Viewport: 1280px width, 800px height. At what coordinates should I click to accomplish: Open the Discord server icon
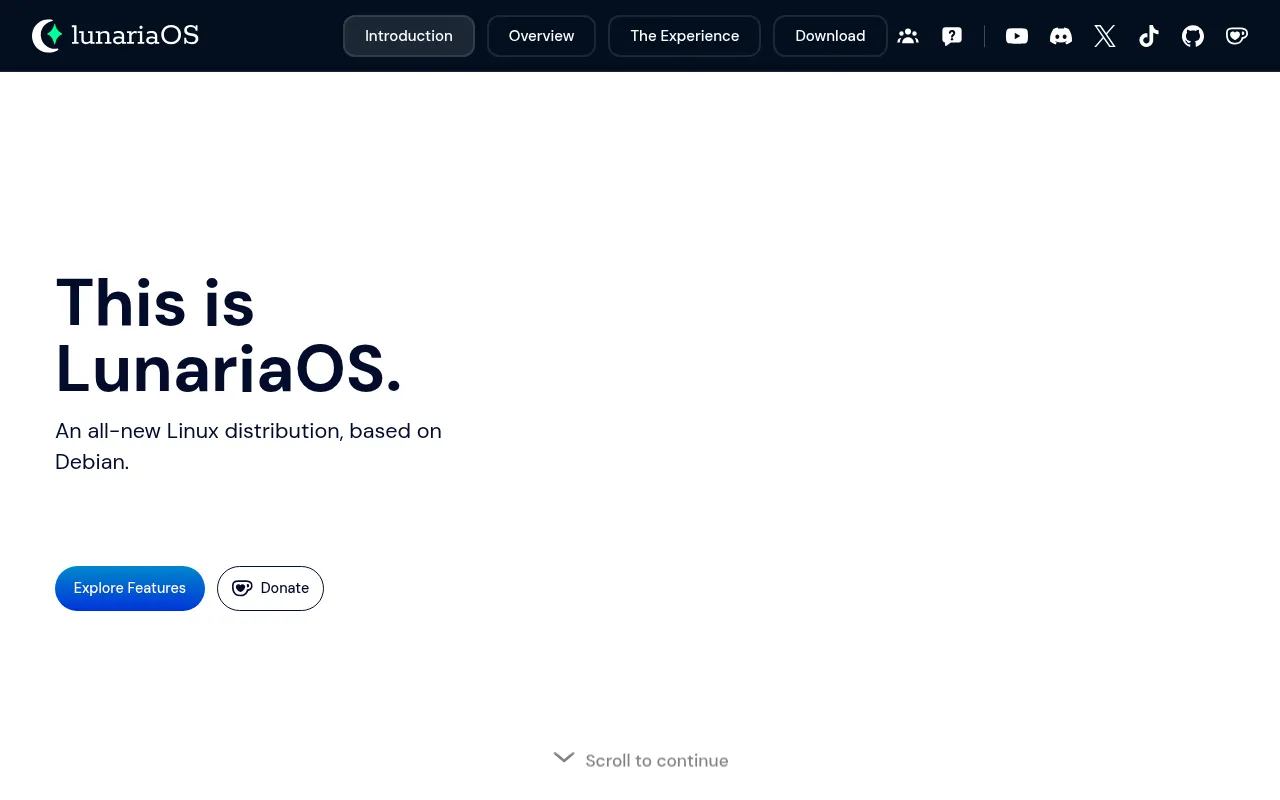tap(1061, 36)
